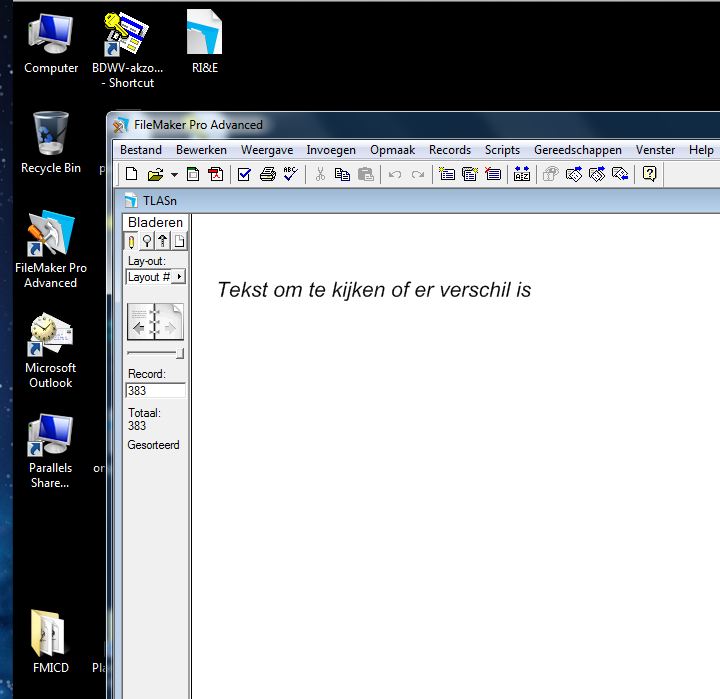
Task: Select the FMICD folder on desktop
Action: point(51,642)
